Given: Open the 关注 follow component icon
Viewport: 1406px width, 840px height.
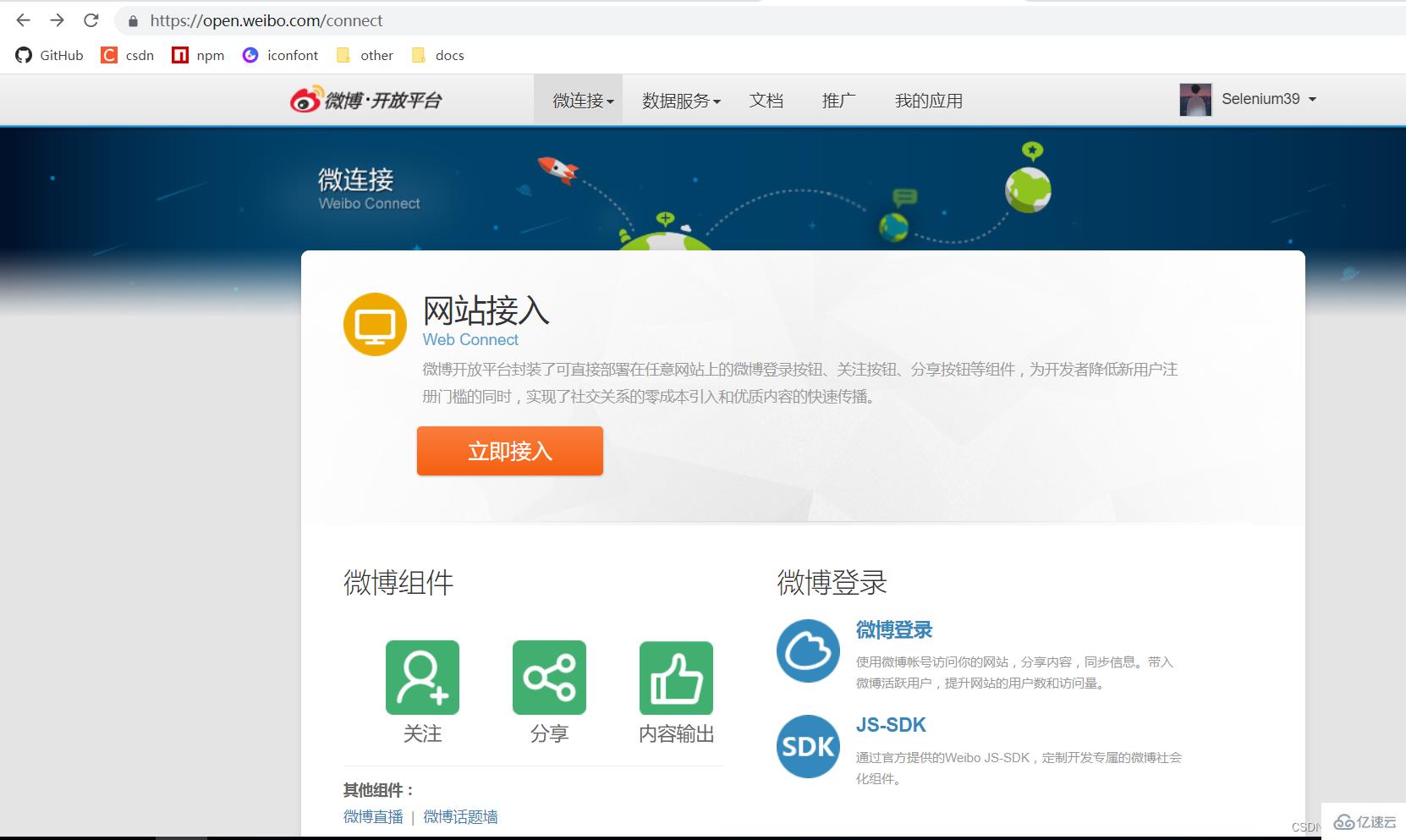Looking at the screenshot, I should point(422,678).
